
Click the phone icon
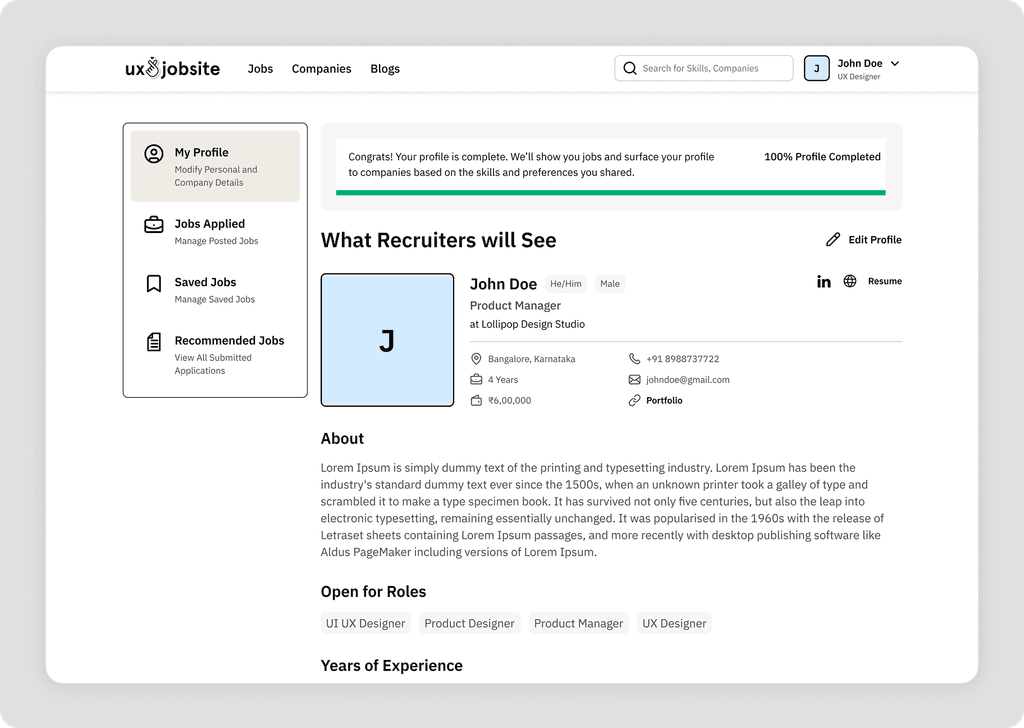(634, 358)
